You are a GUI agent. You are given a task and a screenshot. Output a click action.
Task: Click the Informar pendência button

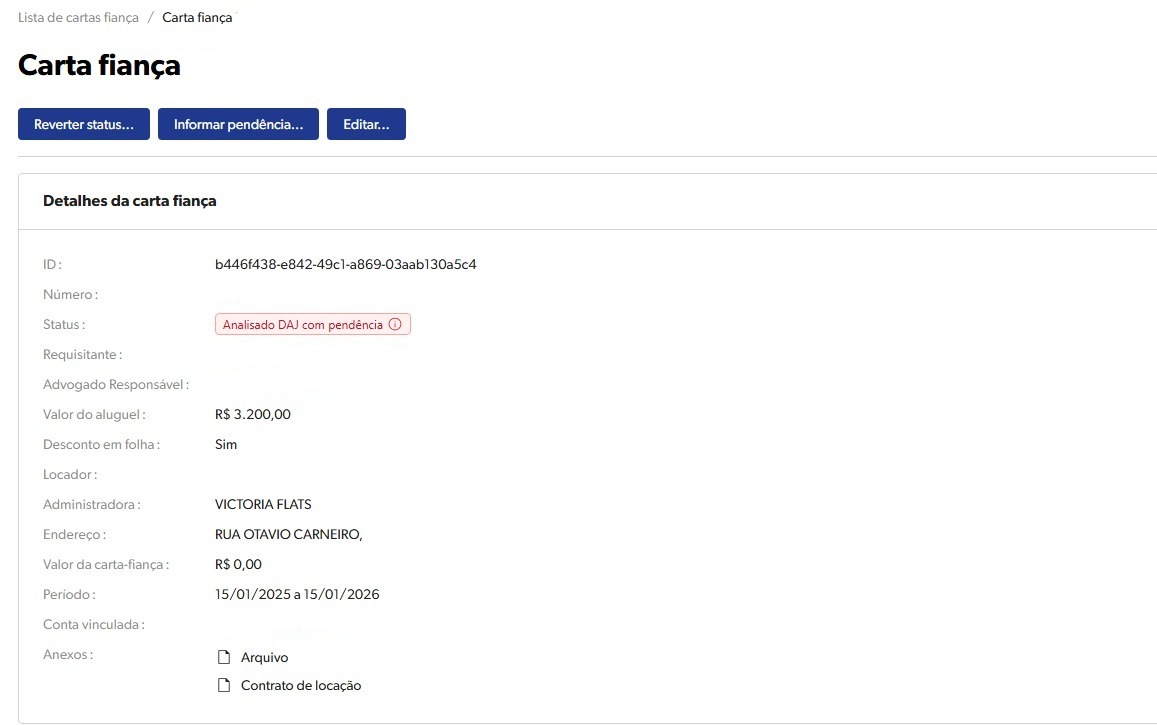pyautogui.click(x=238, y=125)
